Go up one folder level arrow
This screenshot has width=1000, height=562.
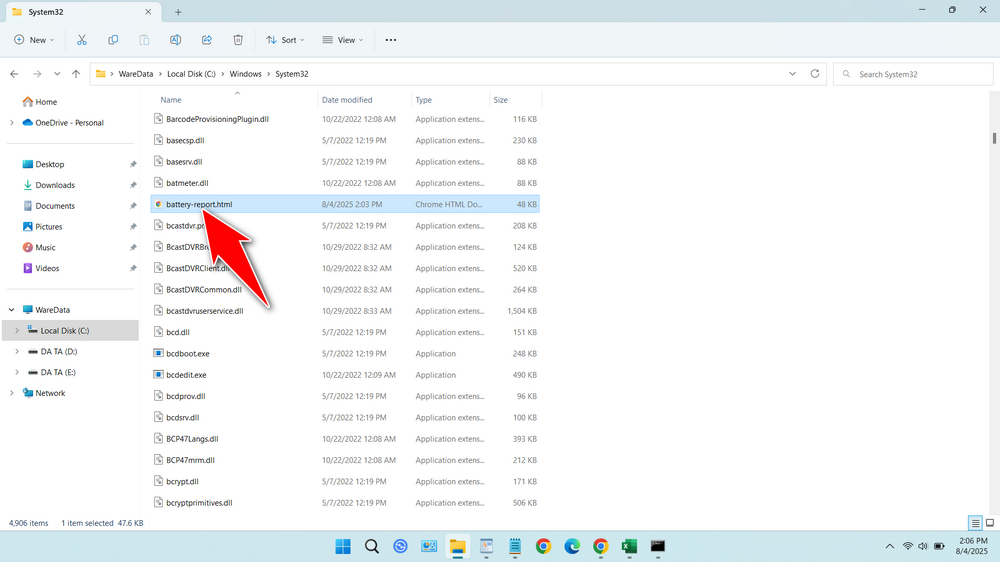76,74
